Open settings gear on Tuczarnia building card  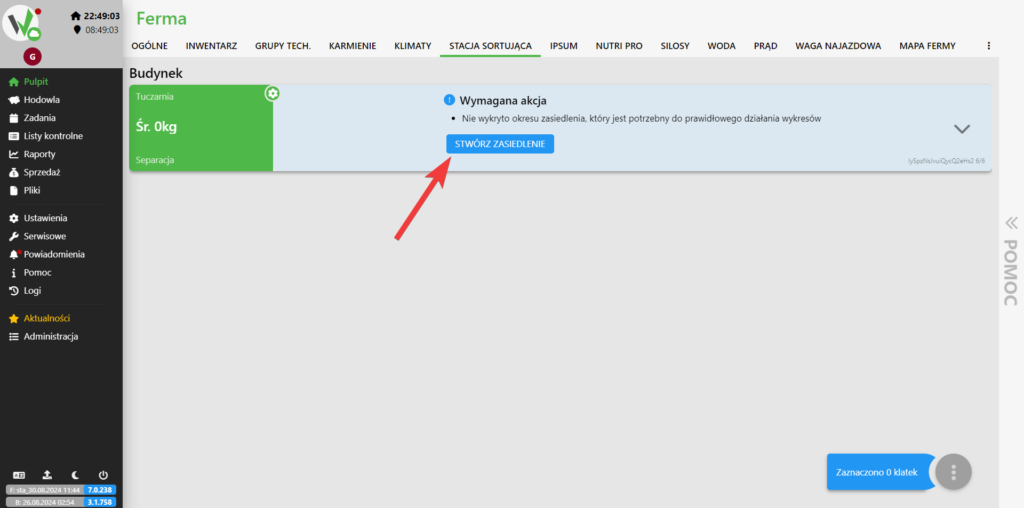point(272,93)
